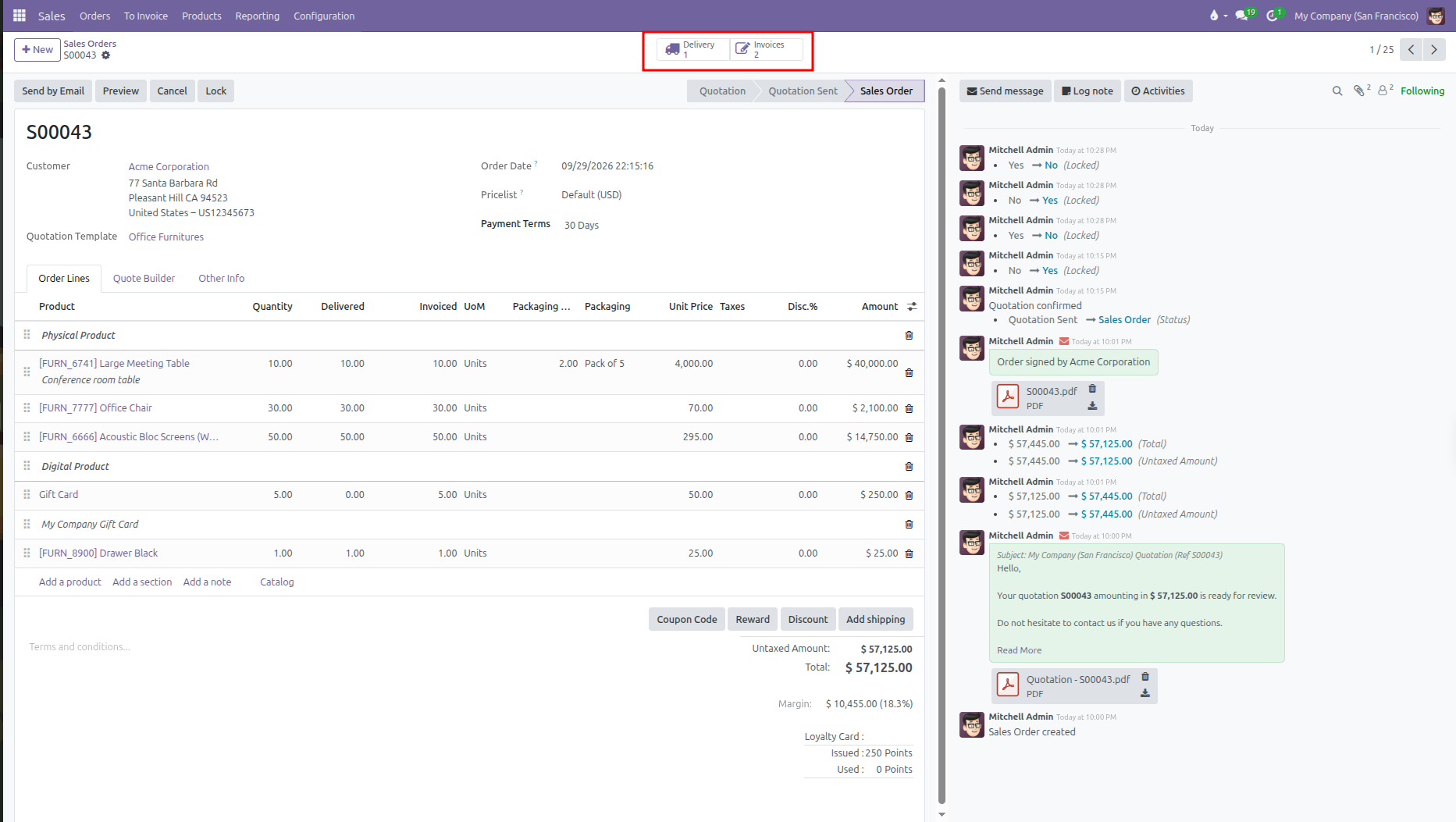The width and height of the screenshot is (1456, 822).
Task: Open the apps grid menu icon
Action: 20,16
